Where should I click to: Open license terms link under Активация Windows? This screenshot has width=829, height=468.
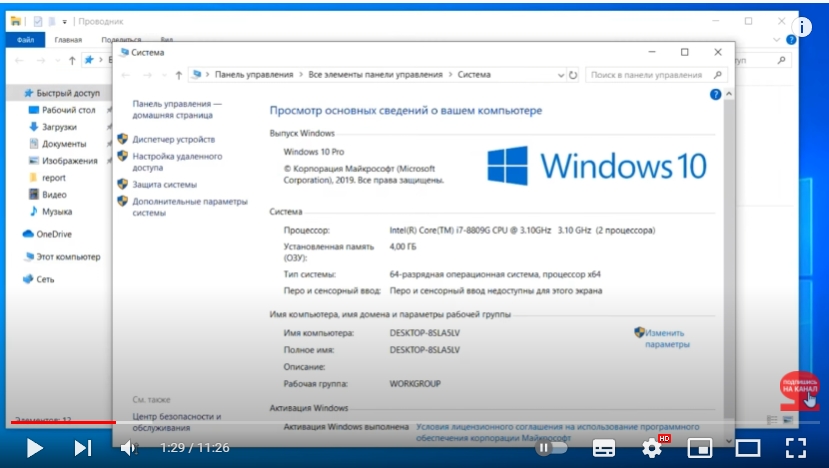click(x=557, y=432)
